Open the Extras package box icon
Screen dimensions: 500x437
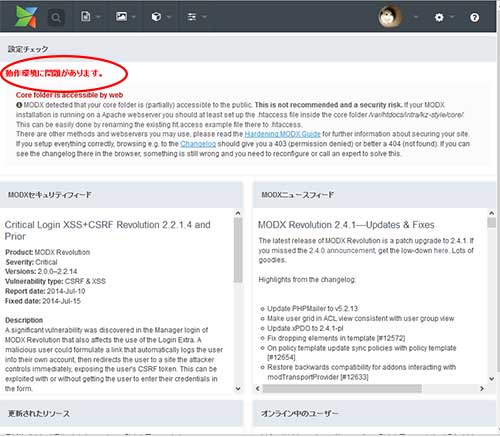[156, 17]
